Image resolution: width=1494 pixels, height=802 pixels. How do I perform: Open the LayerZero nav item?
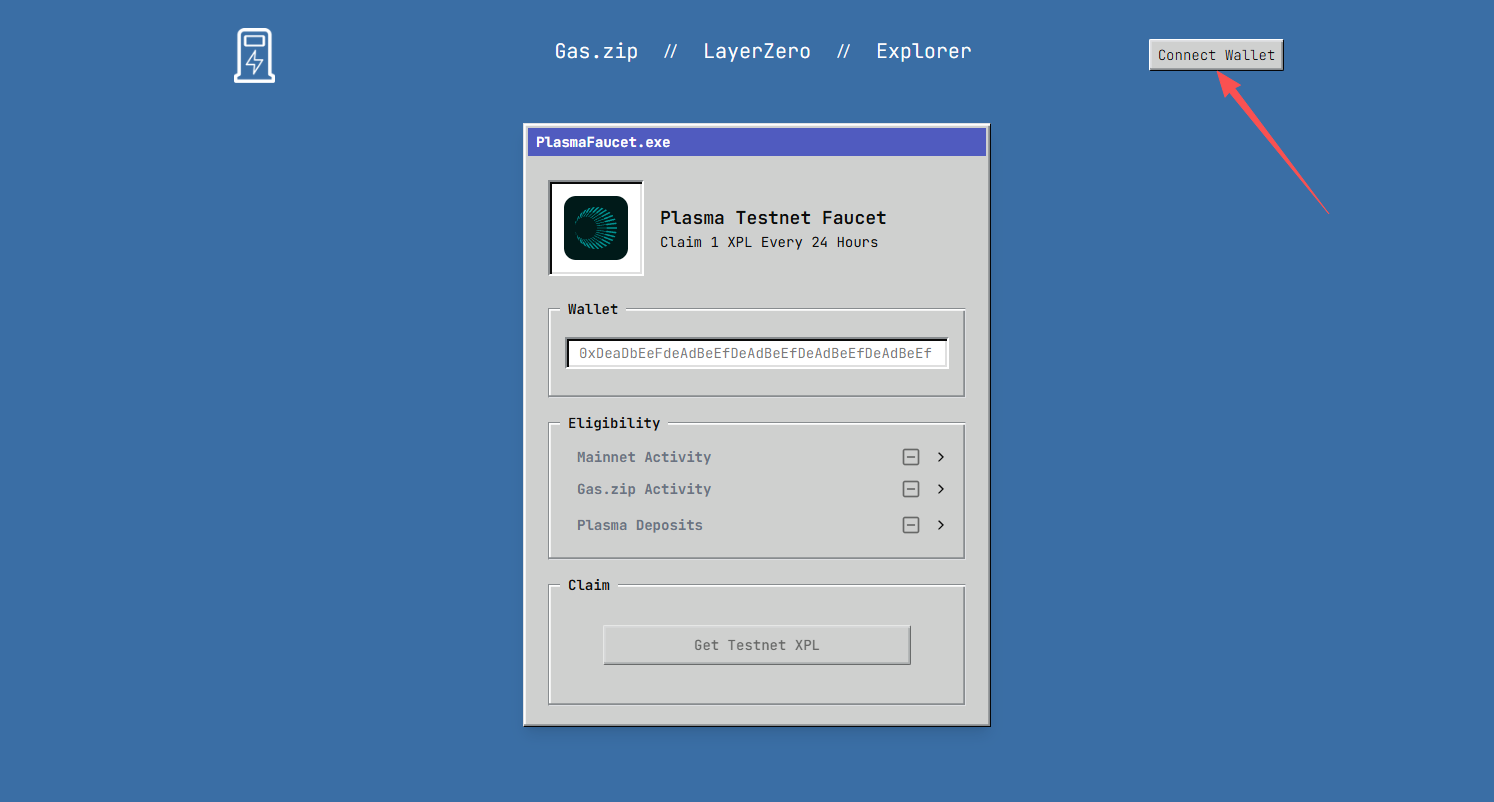pos(757,51)
